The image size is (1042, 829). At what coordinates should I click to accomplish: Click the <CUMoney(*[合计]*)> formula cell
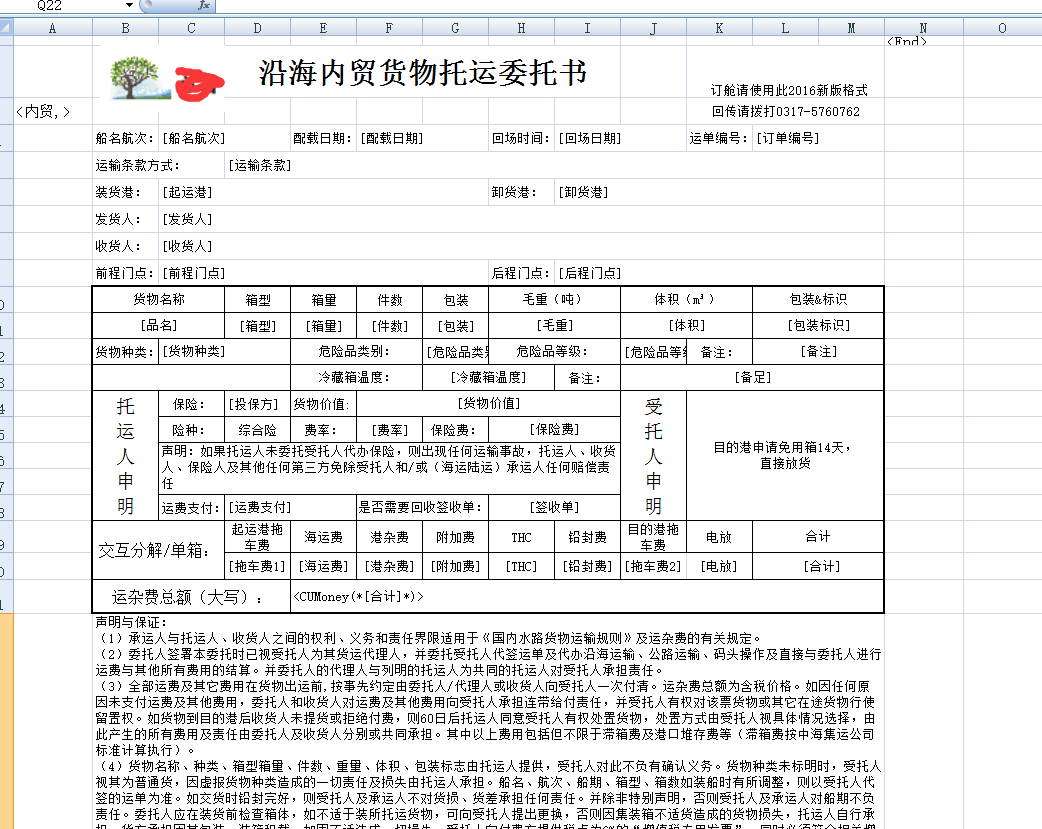point(587,597)
